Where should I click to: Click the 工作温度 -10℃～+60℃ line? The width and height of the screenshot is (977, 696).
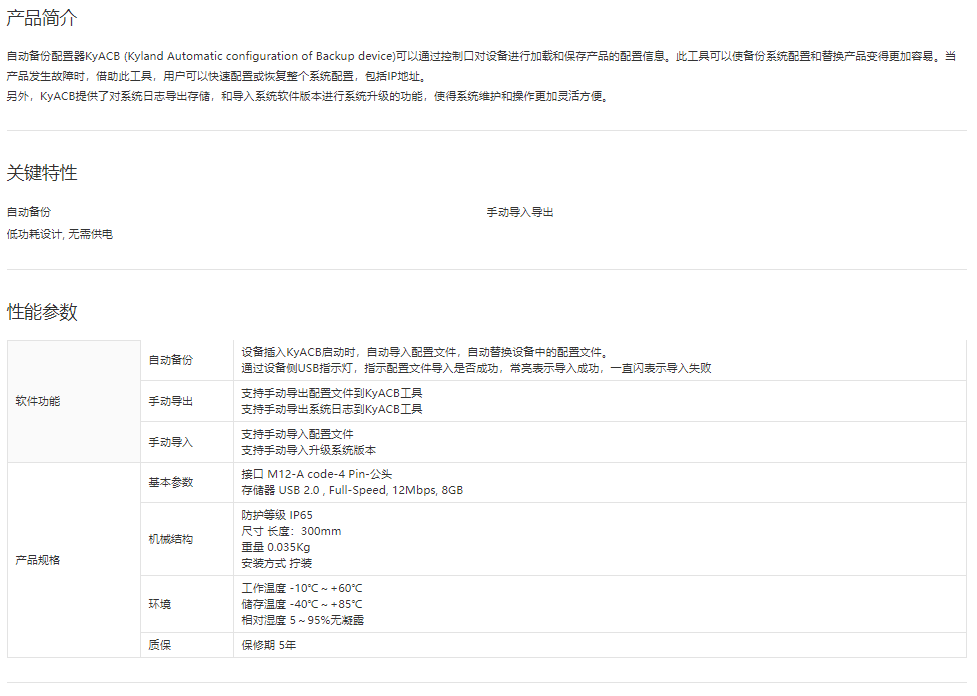click(x=302, y=588)
